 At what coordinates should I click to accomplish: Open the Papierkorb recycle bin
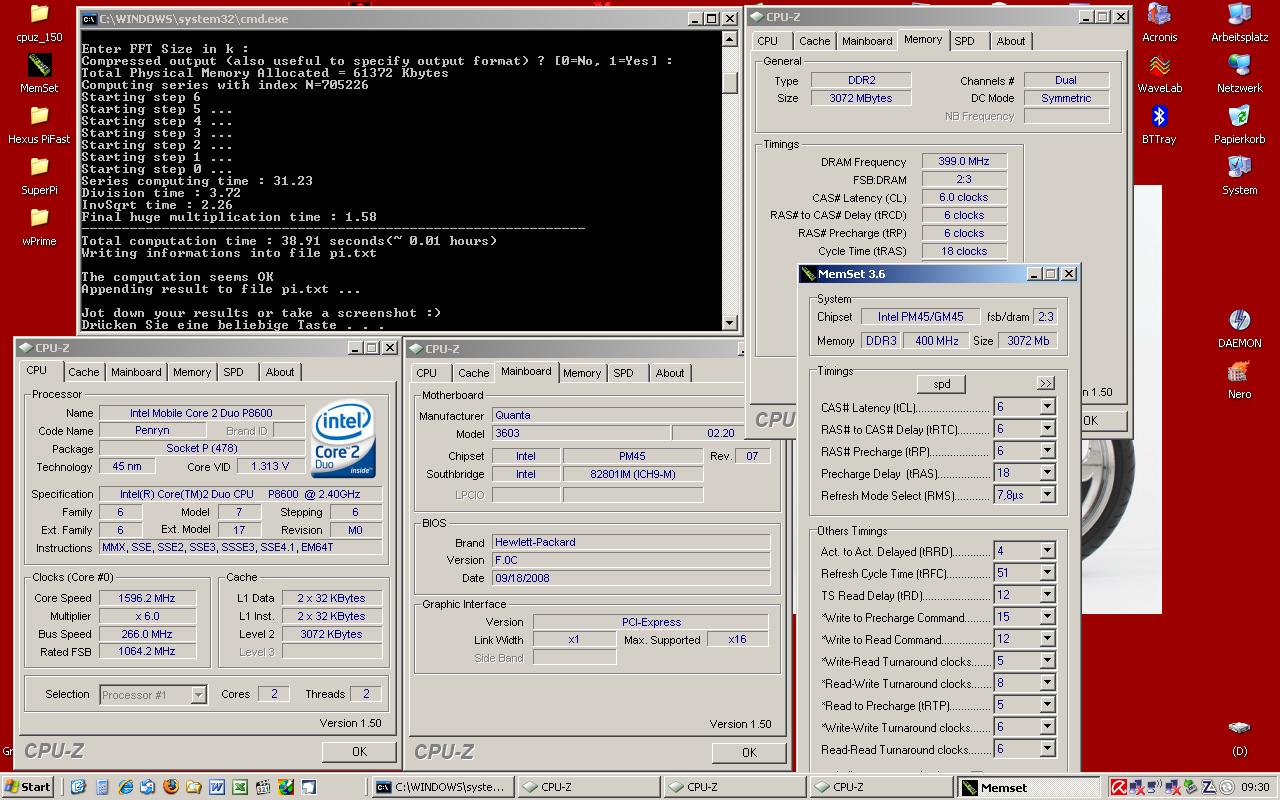pos(1239,125)
